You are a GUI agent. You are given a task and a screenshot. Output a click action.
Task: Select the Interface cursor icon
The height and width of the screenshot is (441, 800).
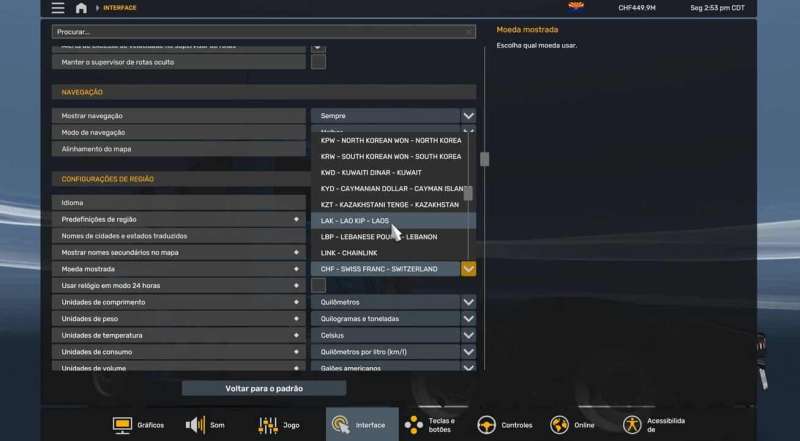(x=341, y=425)
